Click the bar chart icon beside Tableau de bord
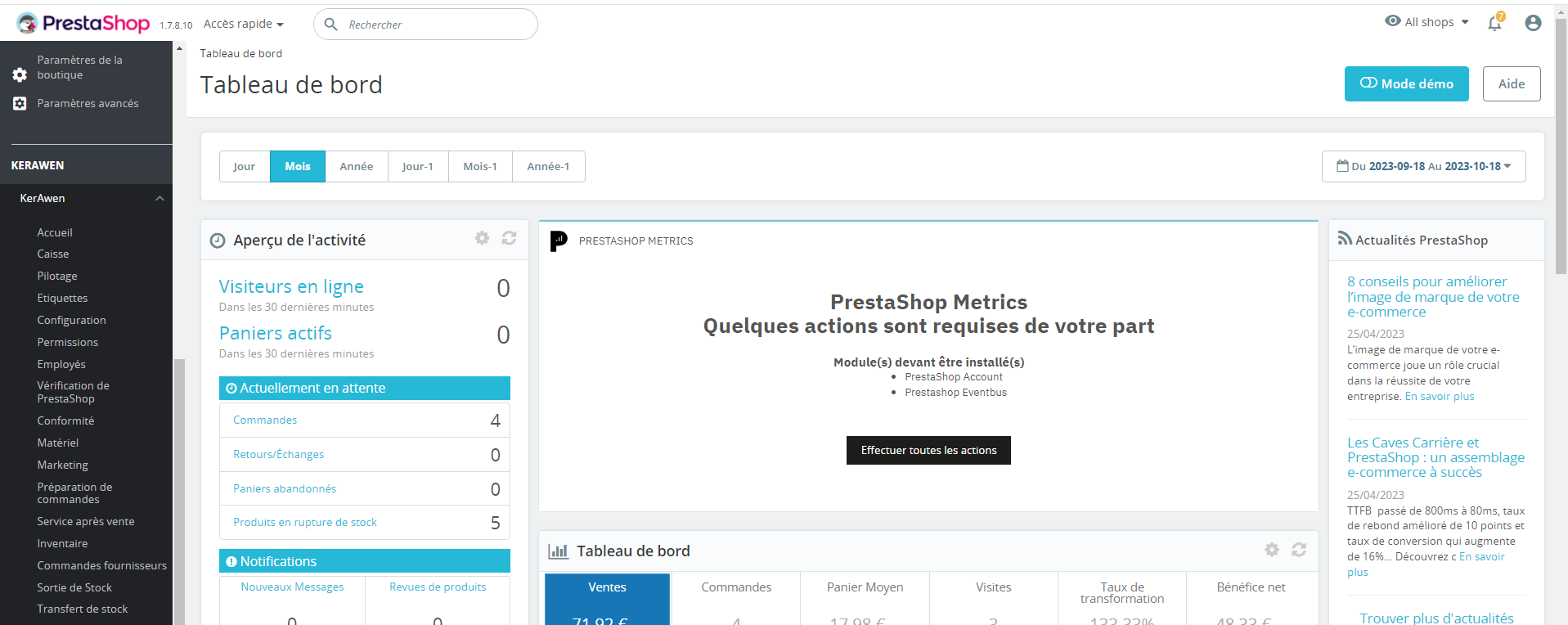 point(559,551)
